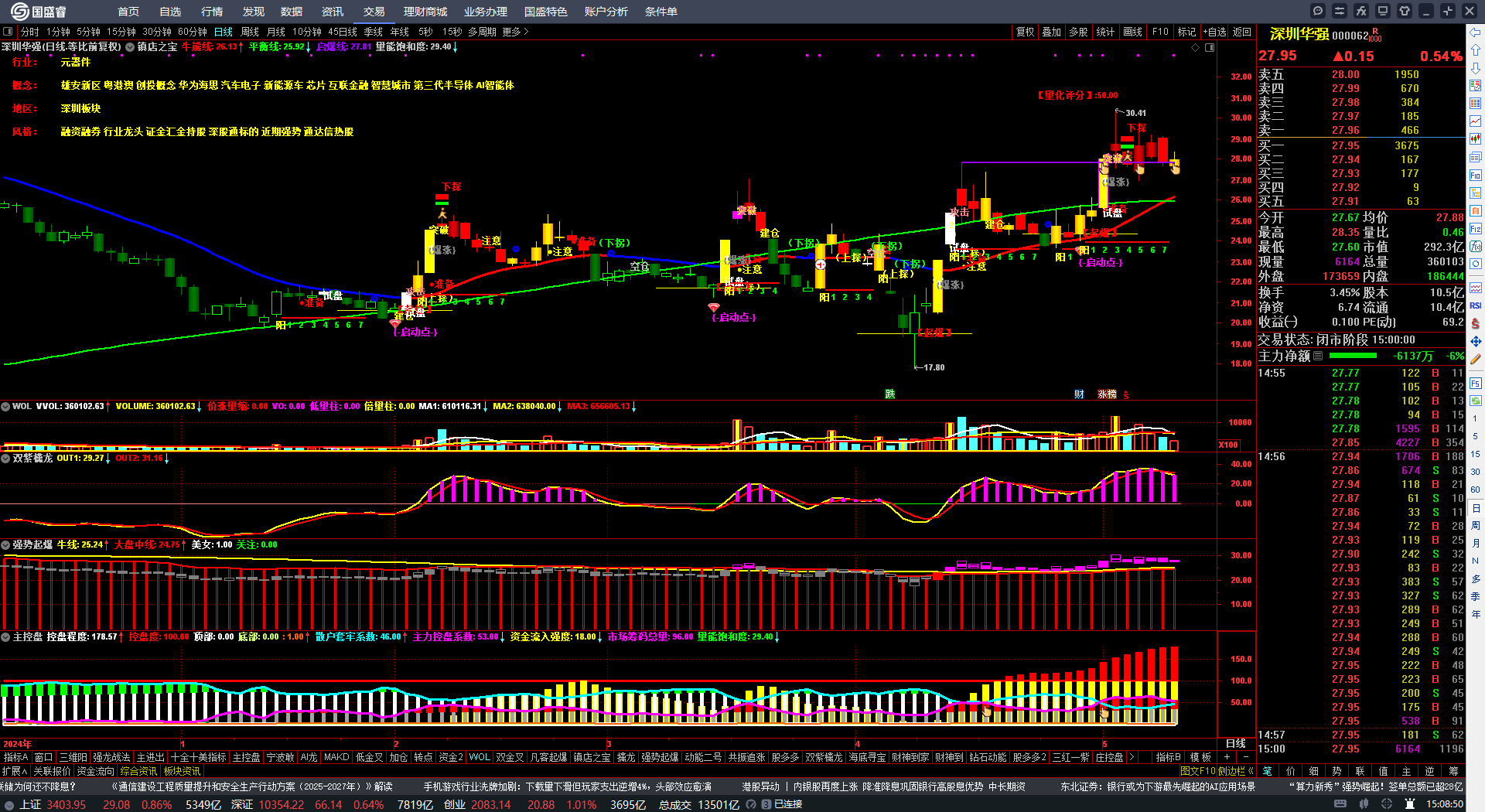
Task: Toggle the 笔 tick view button
Action: coord(1267,771)
